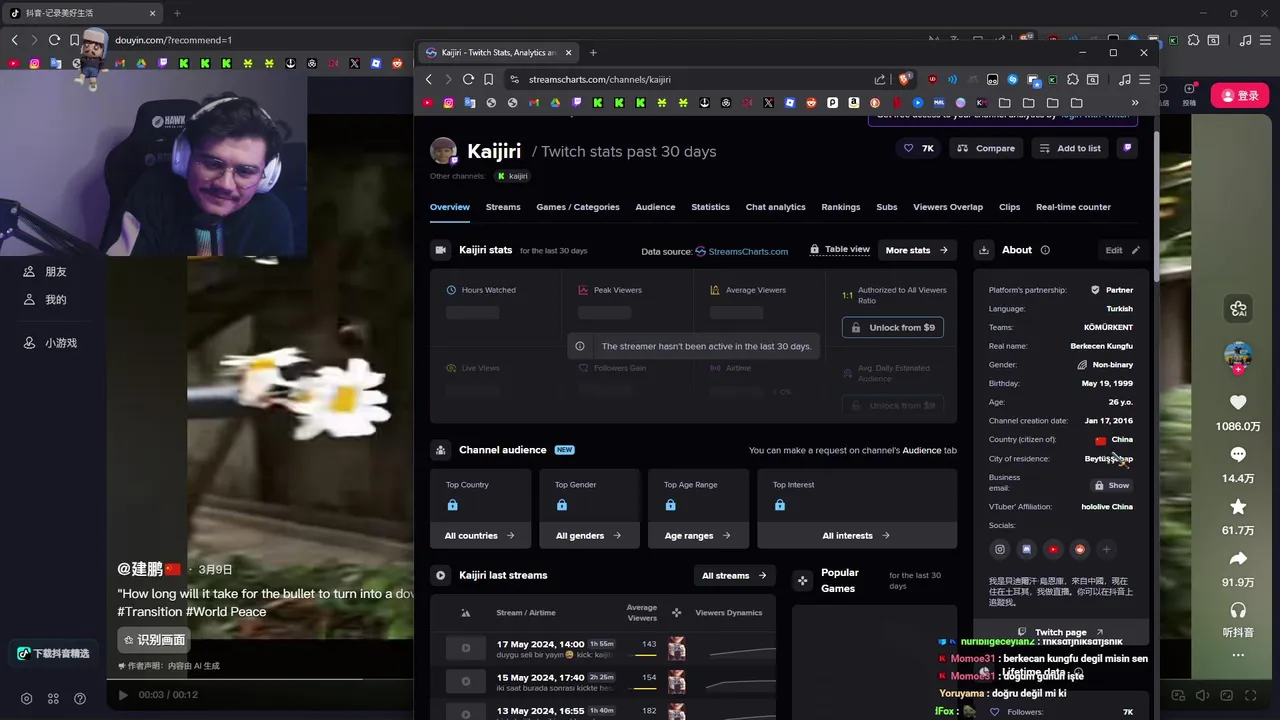Expand All countries audience card
Image resolution: width=1280 pixels, height=720 pixels.
tap(479, 535)
